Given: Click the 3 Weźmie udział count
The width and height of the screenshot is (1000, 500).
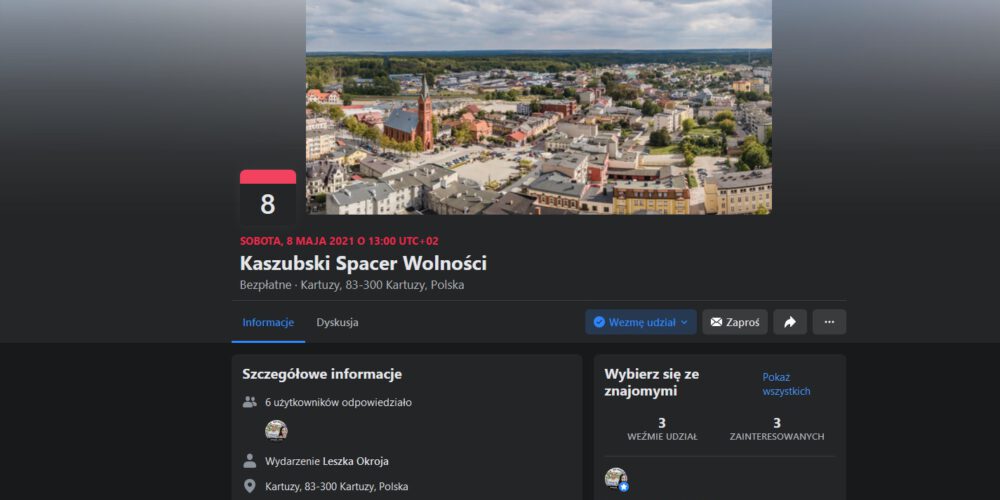Looking at the screenshot, I should [662, 429].
